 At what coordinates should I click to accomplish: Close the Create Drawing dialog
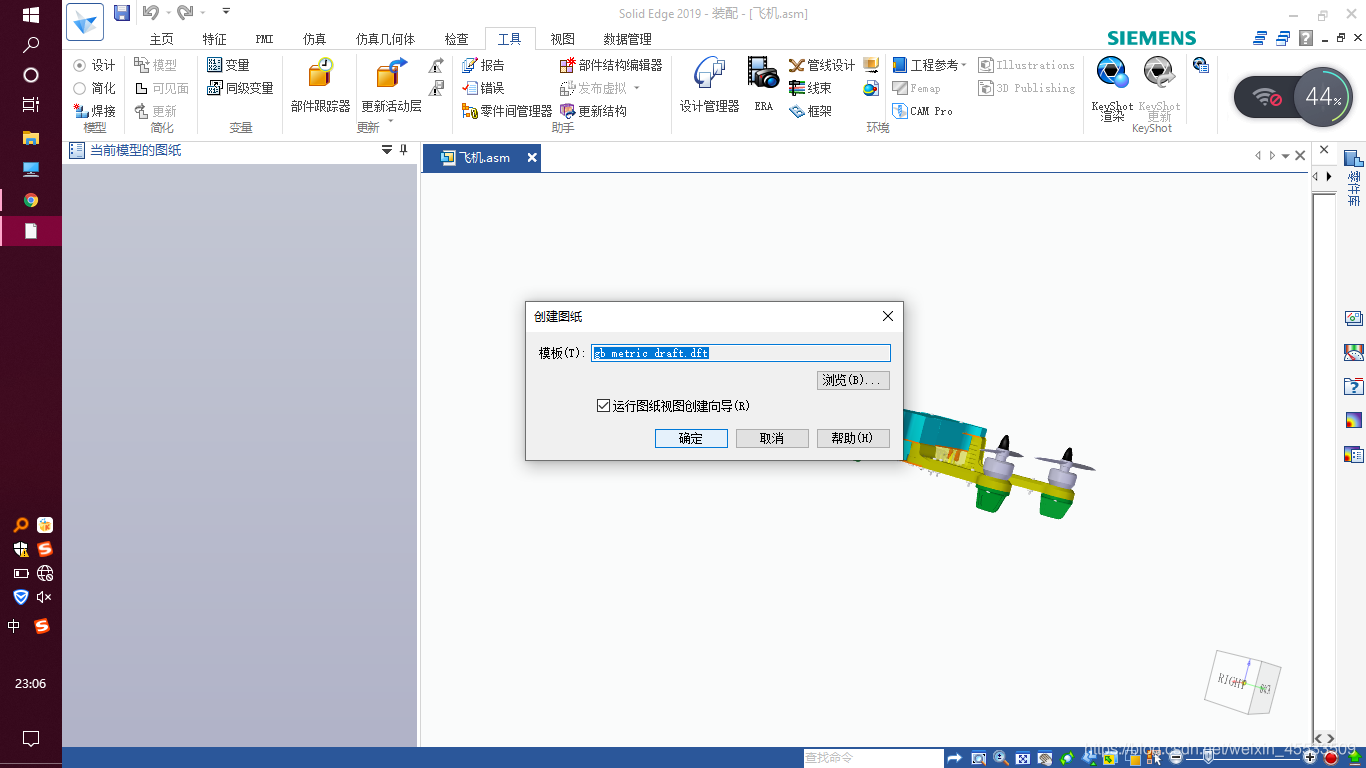coord(887,316)
